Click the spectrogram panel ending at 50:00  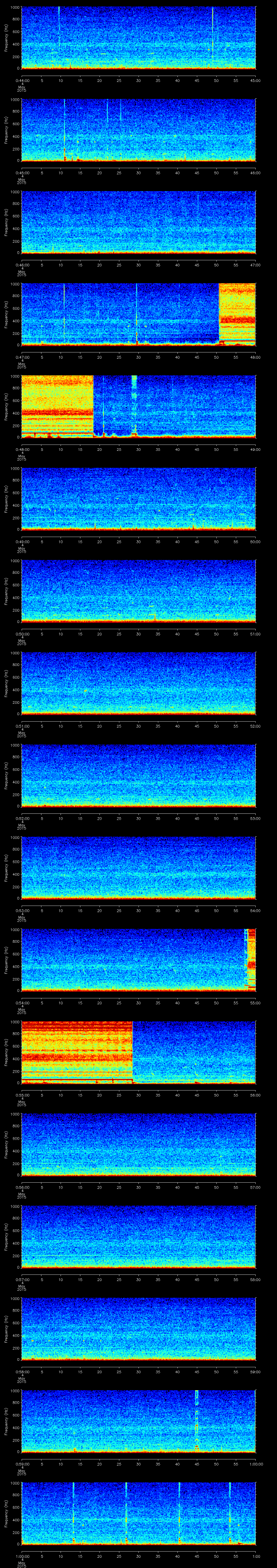[139, 499]
